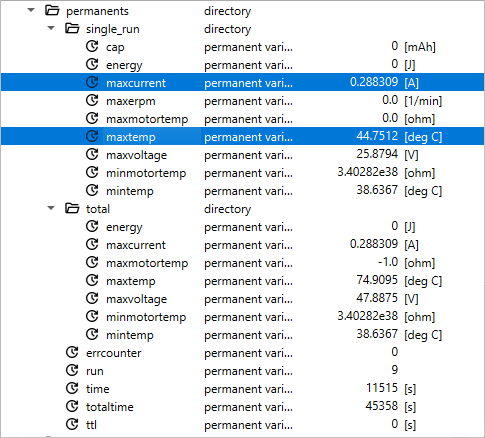The image size is (485, 438).
Task: Click the ttl variable icon
Action: click(72, 424)
